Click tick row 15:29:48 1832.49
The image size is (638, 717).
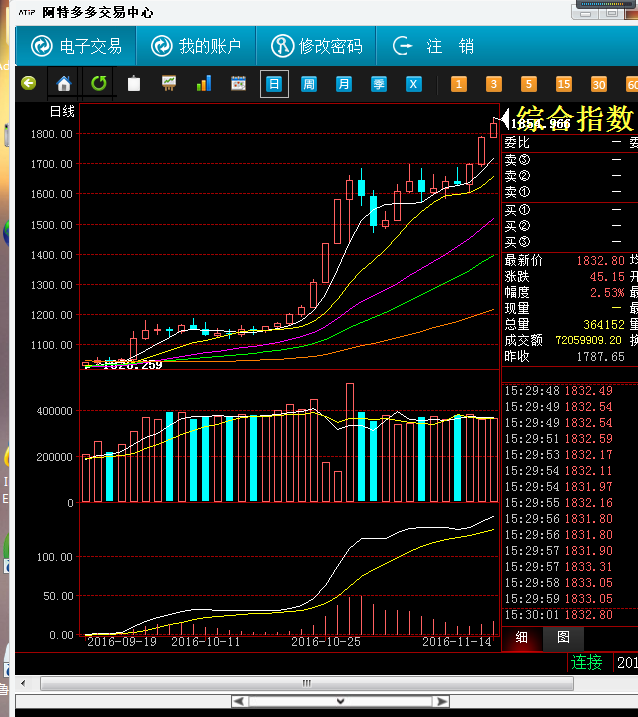(558, 391)
